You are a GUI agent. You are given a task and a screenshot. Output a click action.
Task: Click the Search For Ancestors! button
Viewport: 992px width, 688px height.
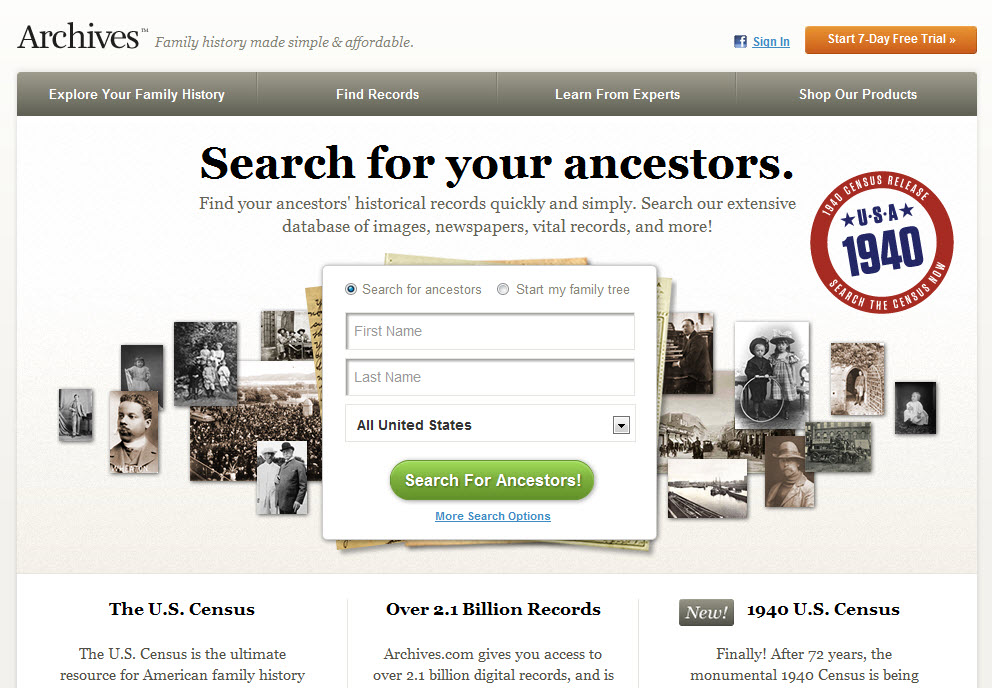492,480
